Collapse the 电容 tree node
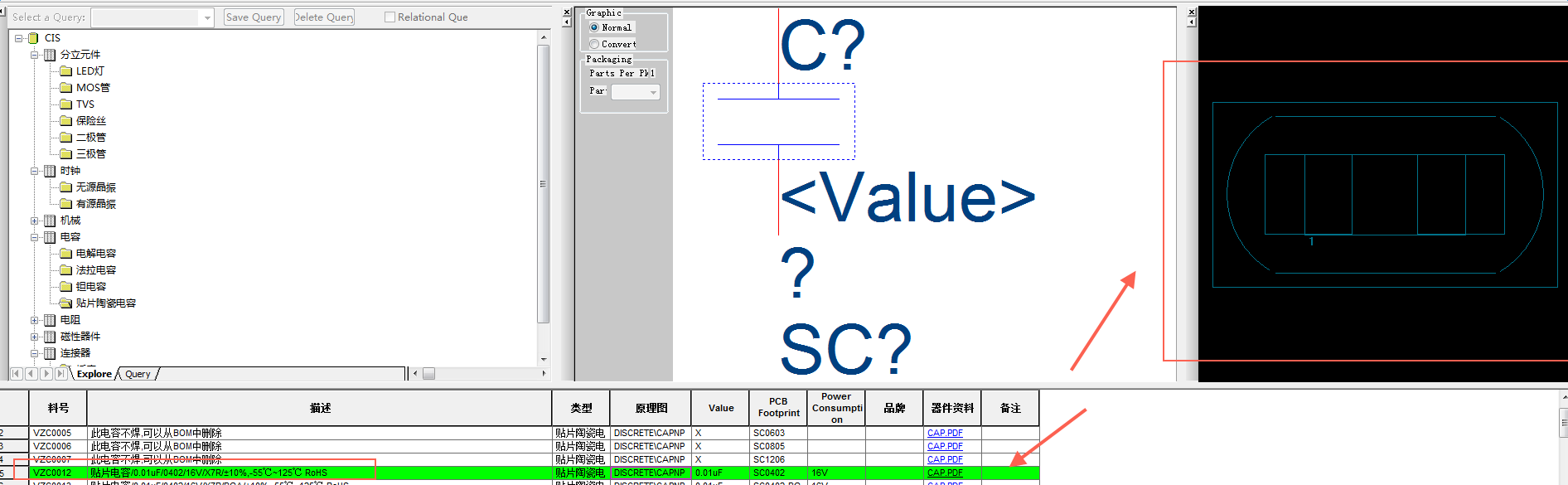This screenshot has width=1568, height=485. pyautogui.click(x=35, y=237)
